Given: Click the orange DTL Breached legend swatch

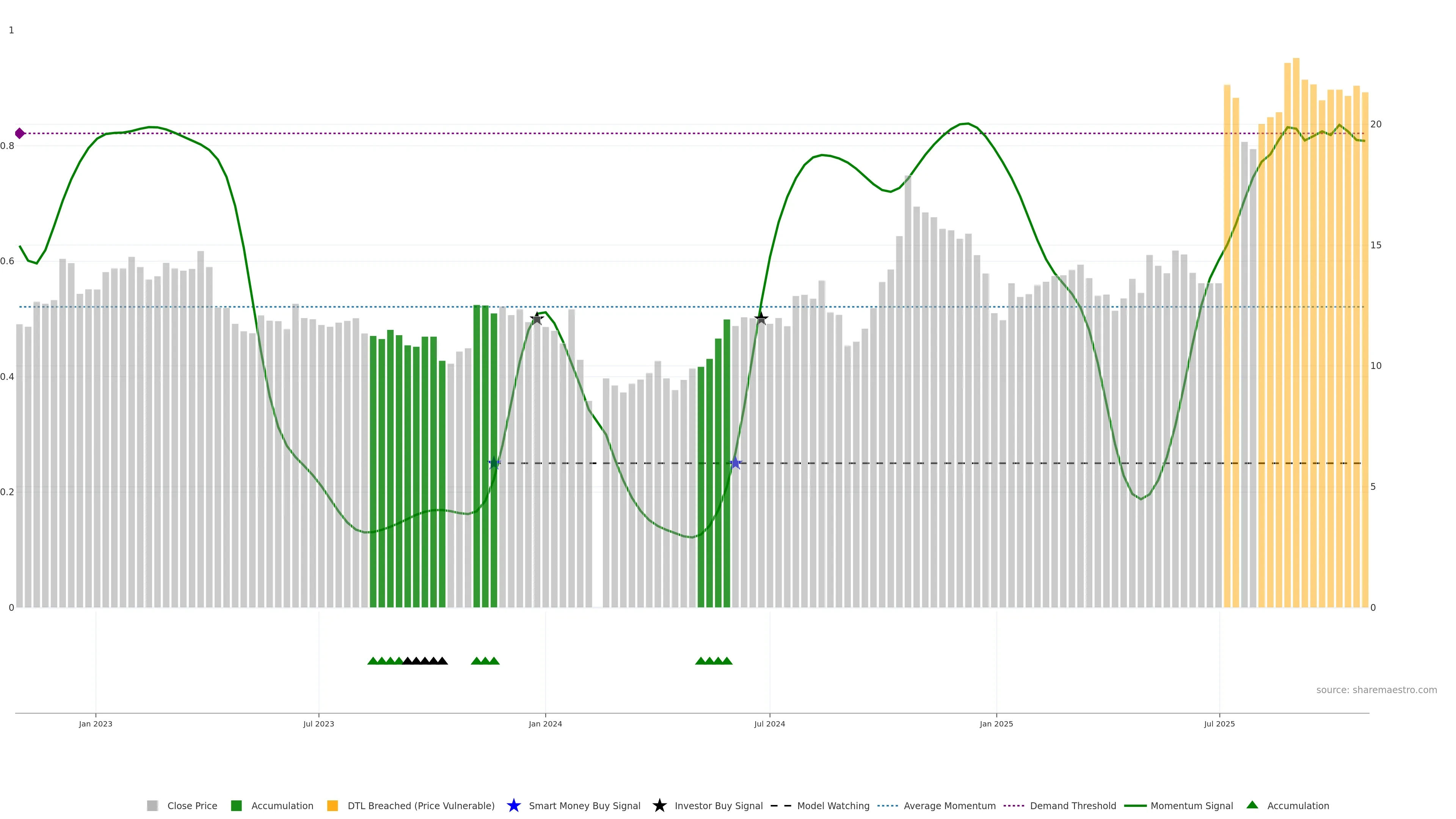Looking at the screenshot, I should [333, 805].
